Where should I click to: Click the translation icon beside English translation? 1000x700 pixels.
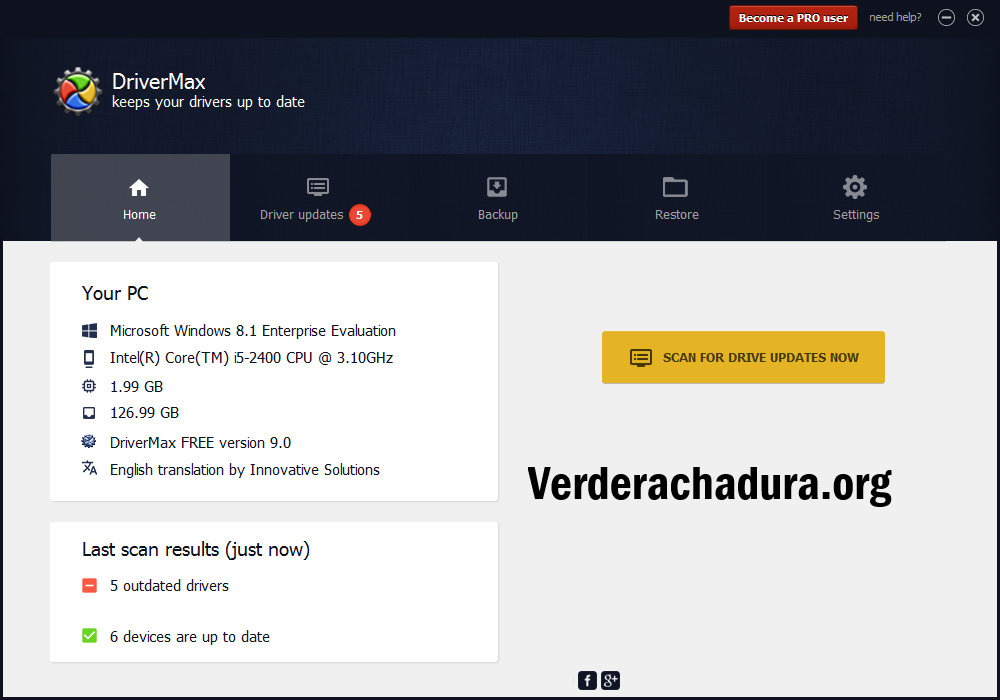point(89,468)
